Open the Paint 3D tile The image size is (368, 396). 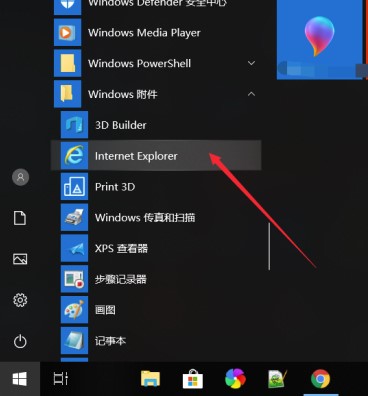(319, 39)
